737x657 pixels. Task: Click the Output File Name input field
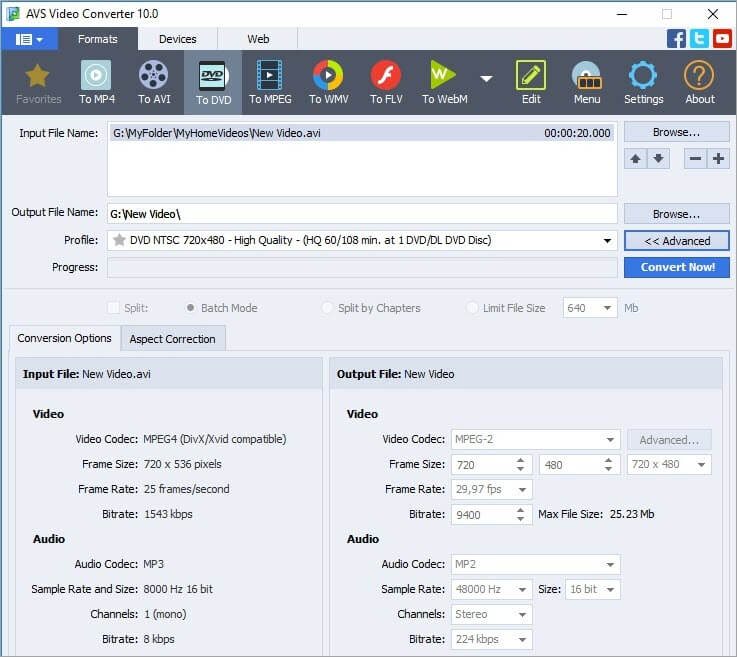[362, 214]
